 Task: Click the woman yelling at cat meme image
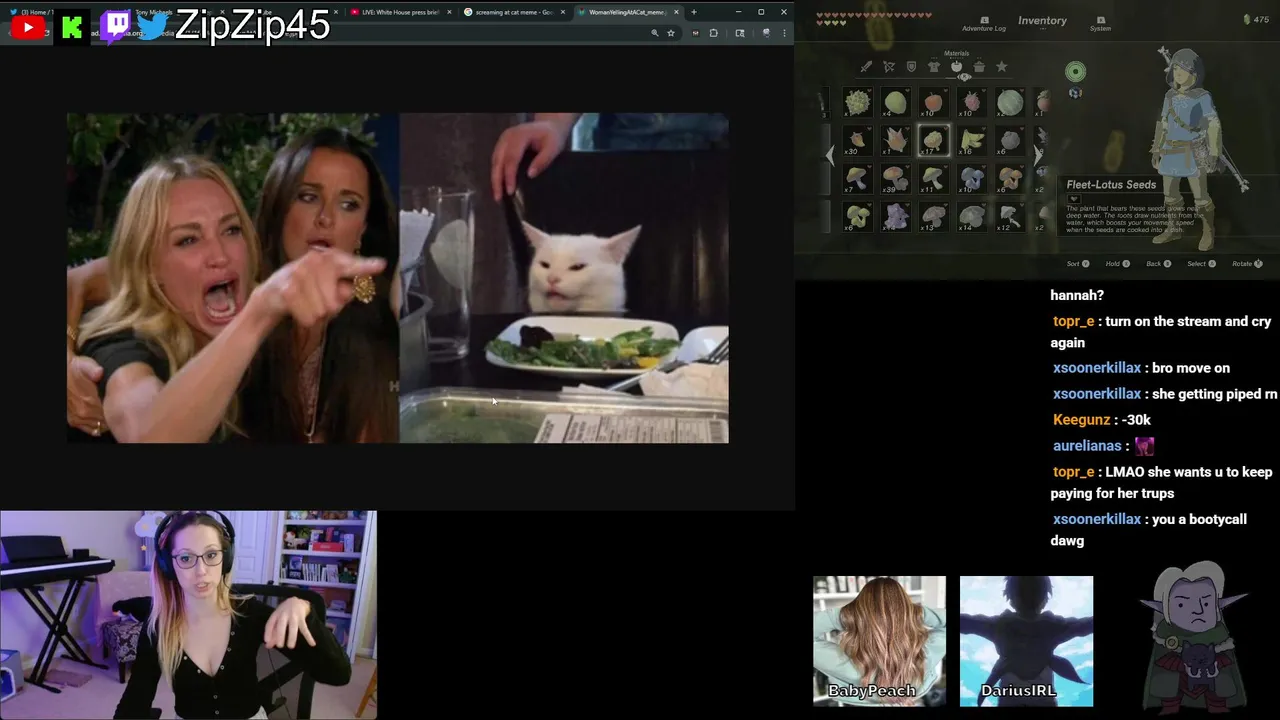tap(398, 278)
